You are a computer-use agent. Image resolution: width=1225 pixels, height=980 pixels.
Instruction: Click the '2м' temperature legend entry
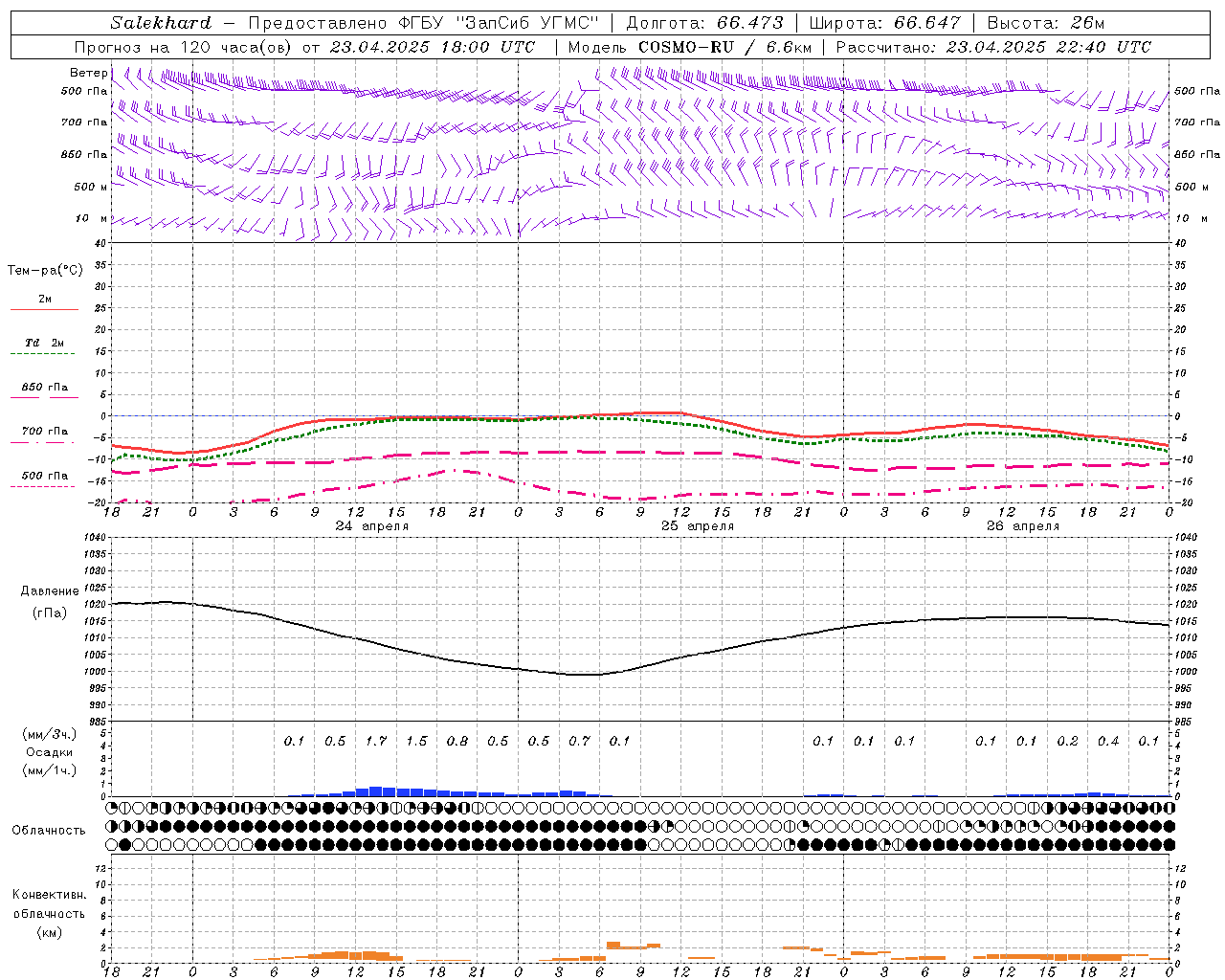click(x=45, y=300)
